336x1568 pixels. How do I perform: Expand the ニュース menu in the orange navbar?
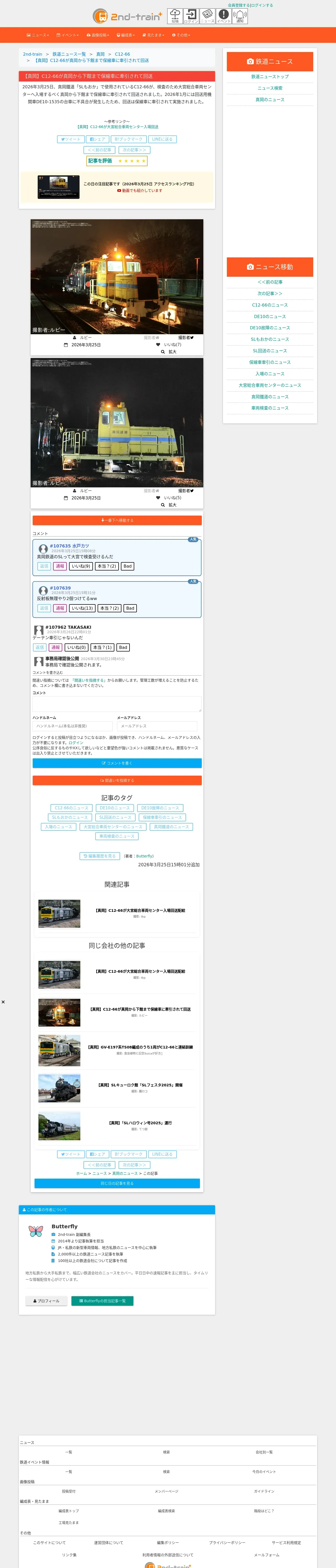[38, 35]
